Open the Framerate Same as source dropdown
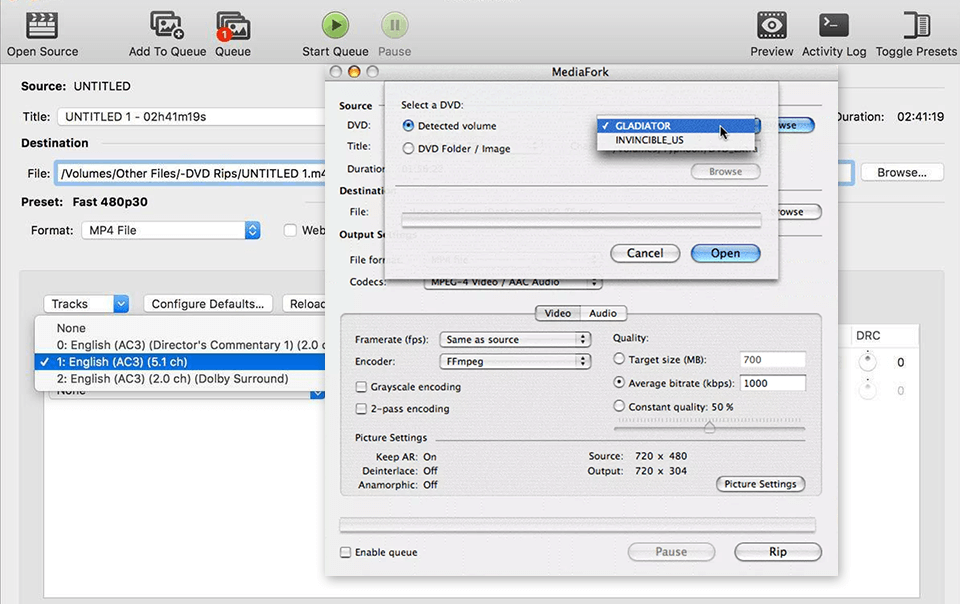Screen dimensions: 960x604 click(516, 340)
